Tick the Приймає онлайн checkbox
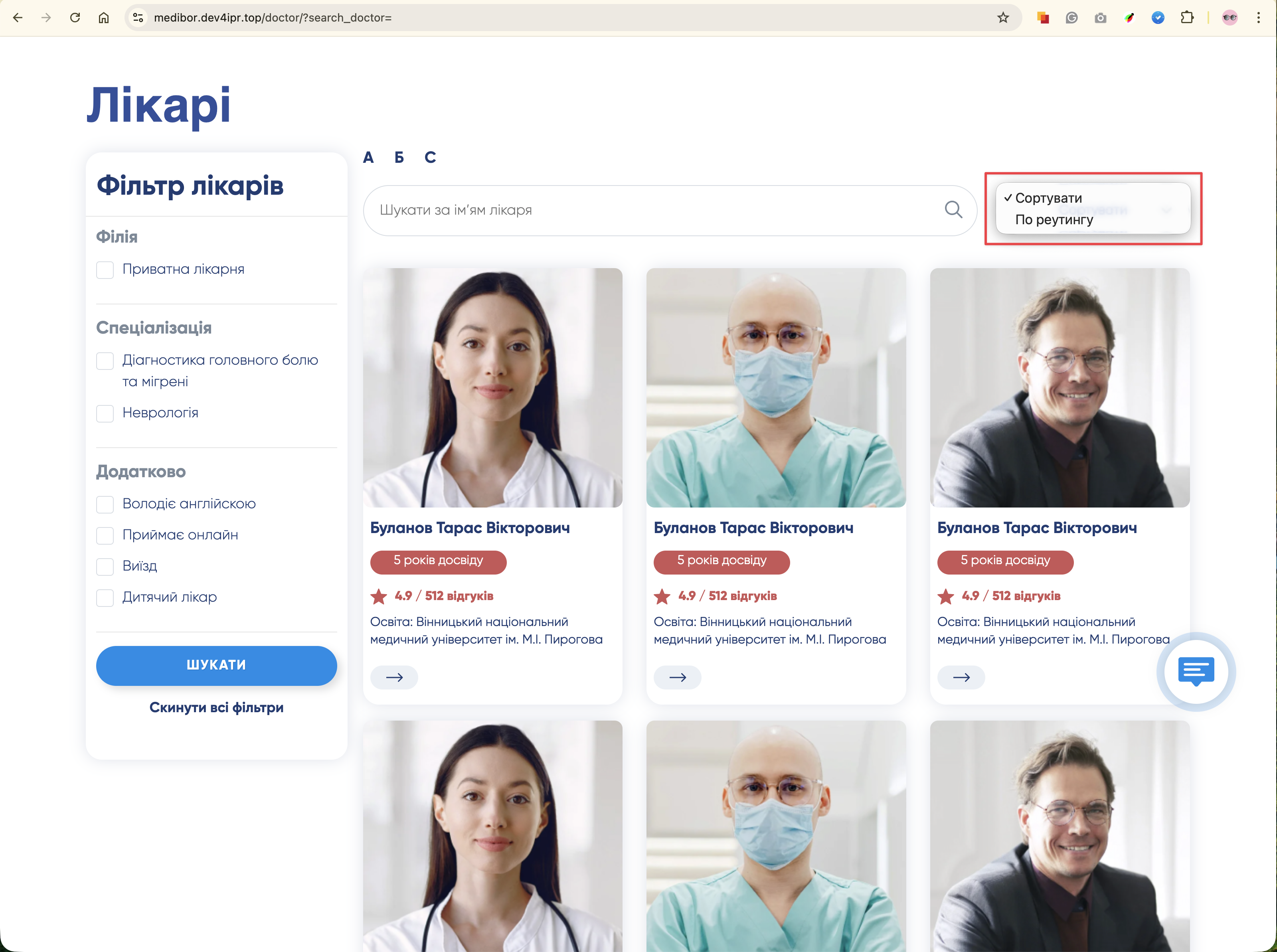The height and width of the screenshot is (952, 1277). coord(105,535)
